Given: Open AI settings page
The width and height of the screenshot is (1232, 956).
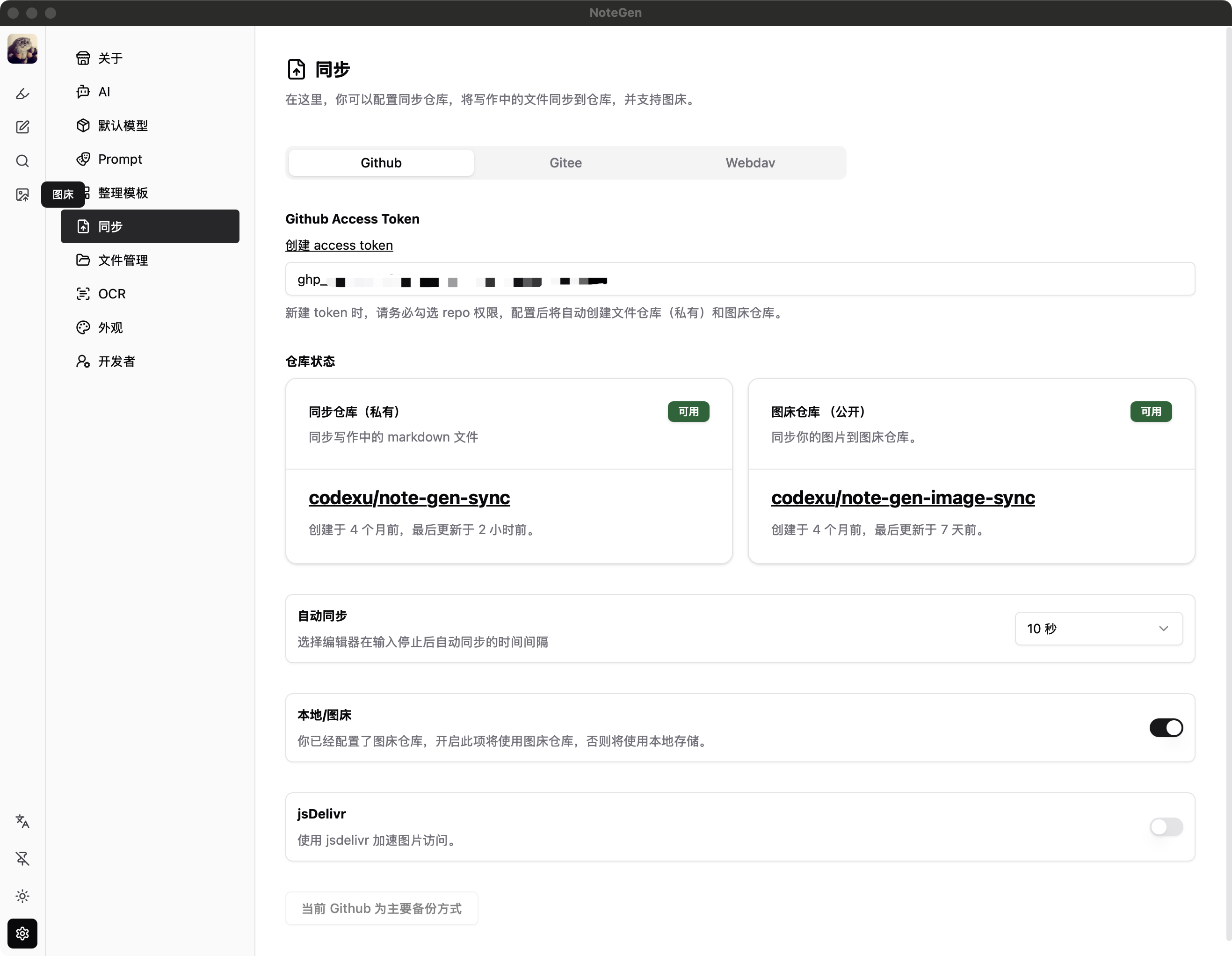Looking at the screenshot, I should click(x=150, y=92).
